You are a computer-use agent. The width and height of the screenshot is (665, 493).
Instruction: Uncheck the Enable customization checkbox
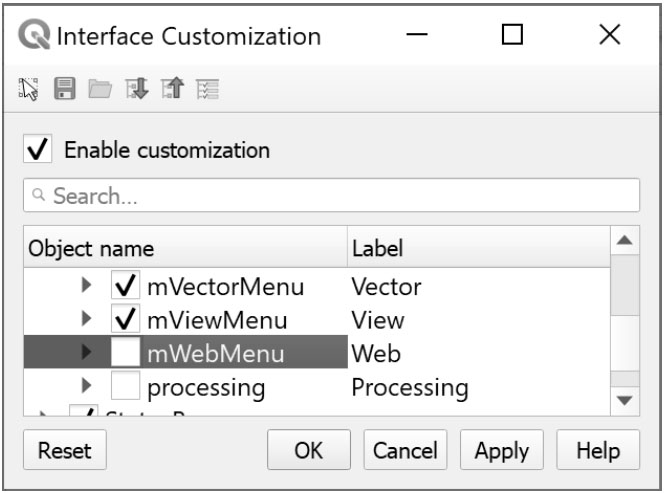tap(37, 151)
